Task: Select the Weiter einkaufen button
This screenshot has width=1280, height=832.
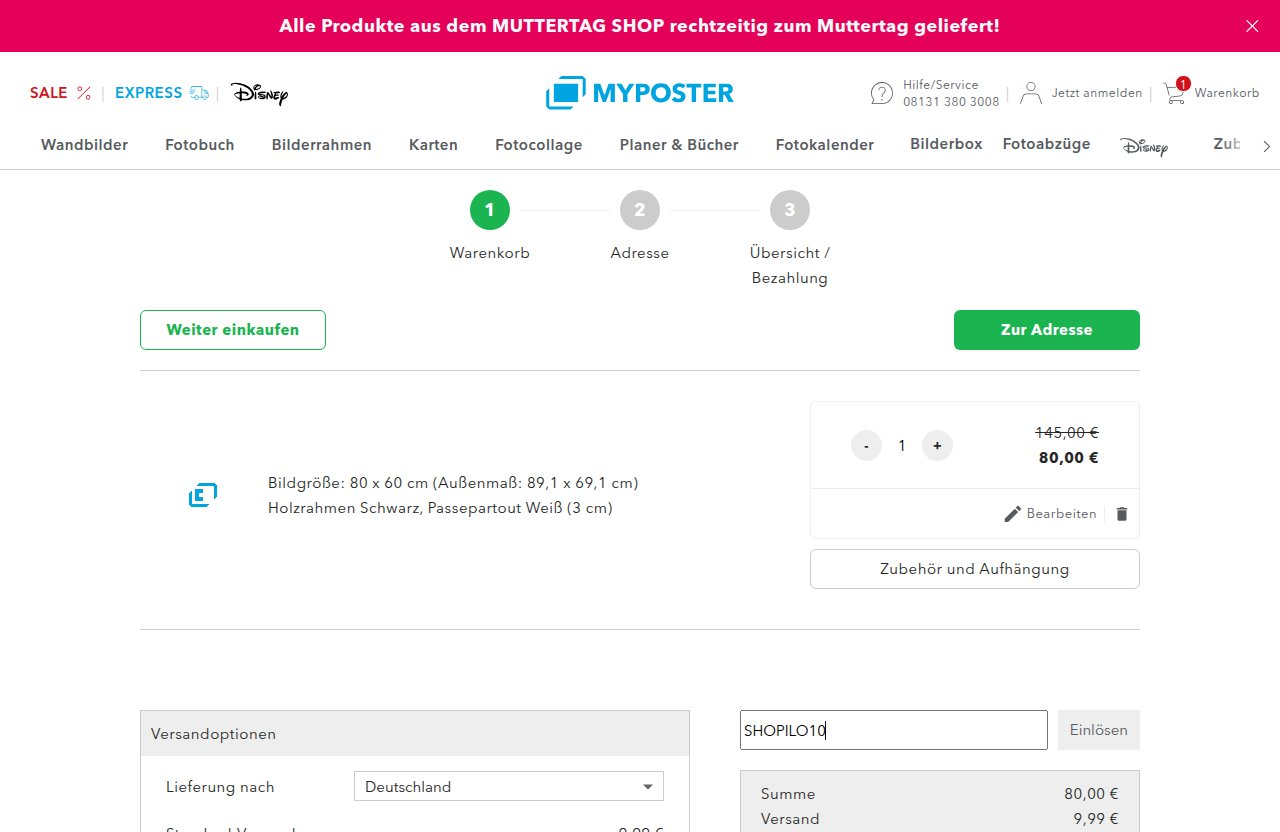Action: [233, 330]
